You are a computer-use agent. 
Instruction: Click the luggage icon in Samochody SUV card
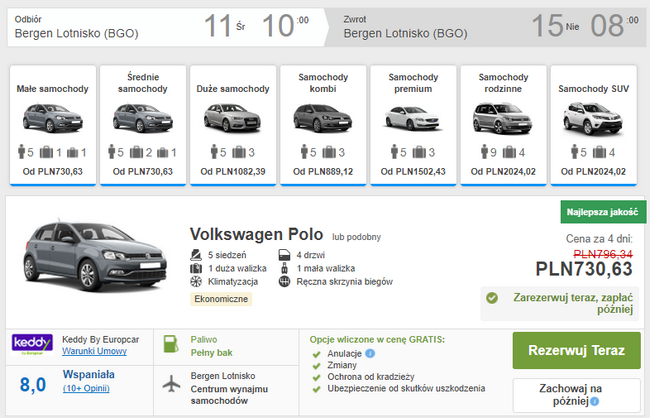point(599,152)
